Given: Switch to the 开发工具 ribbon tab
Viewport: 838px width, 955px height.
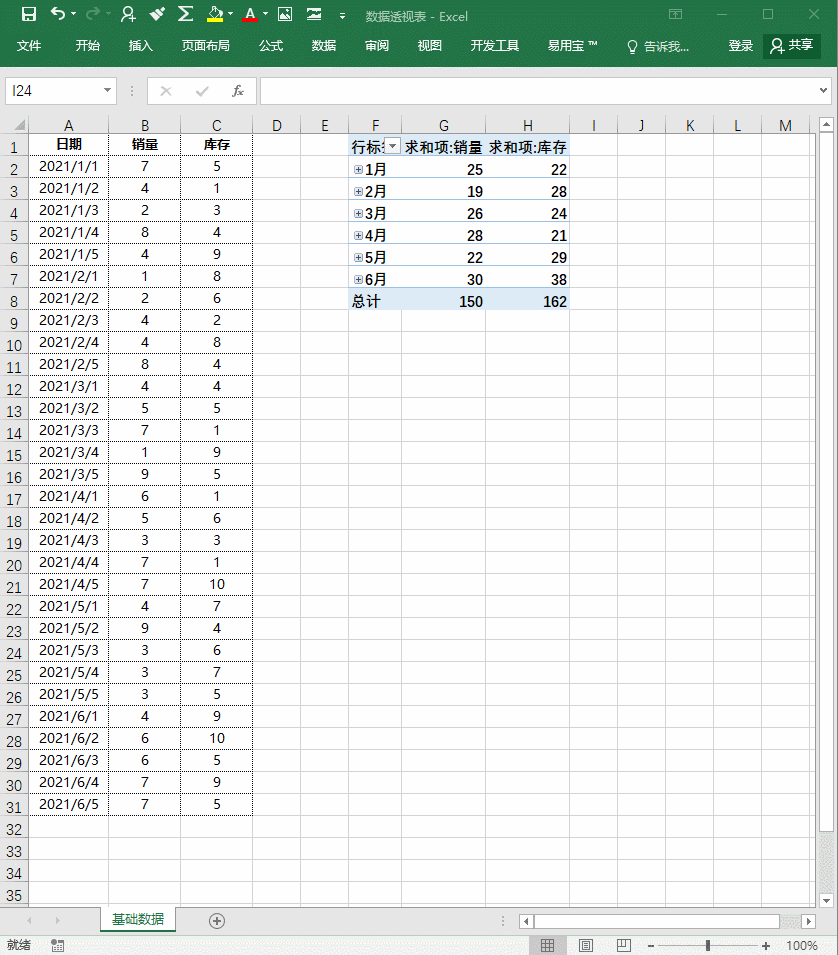Looking at the screenshot, I should [x=495, y=46].
